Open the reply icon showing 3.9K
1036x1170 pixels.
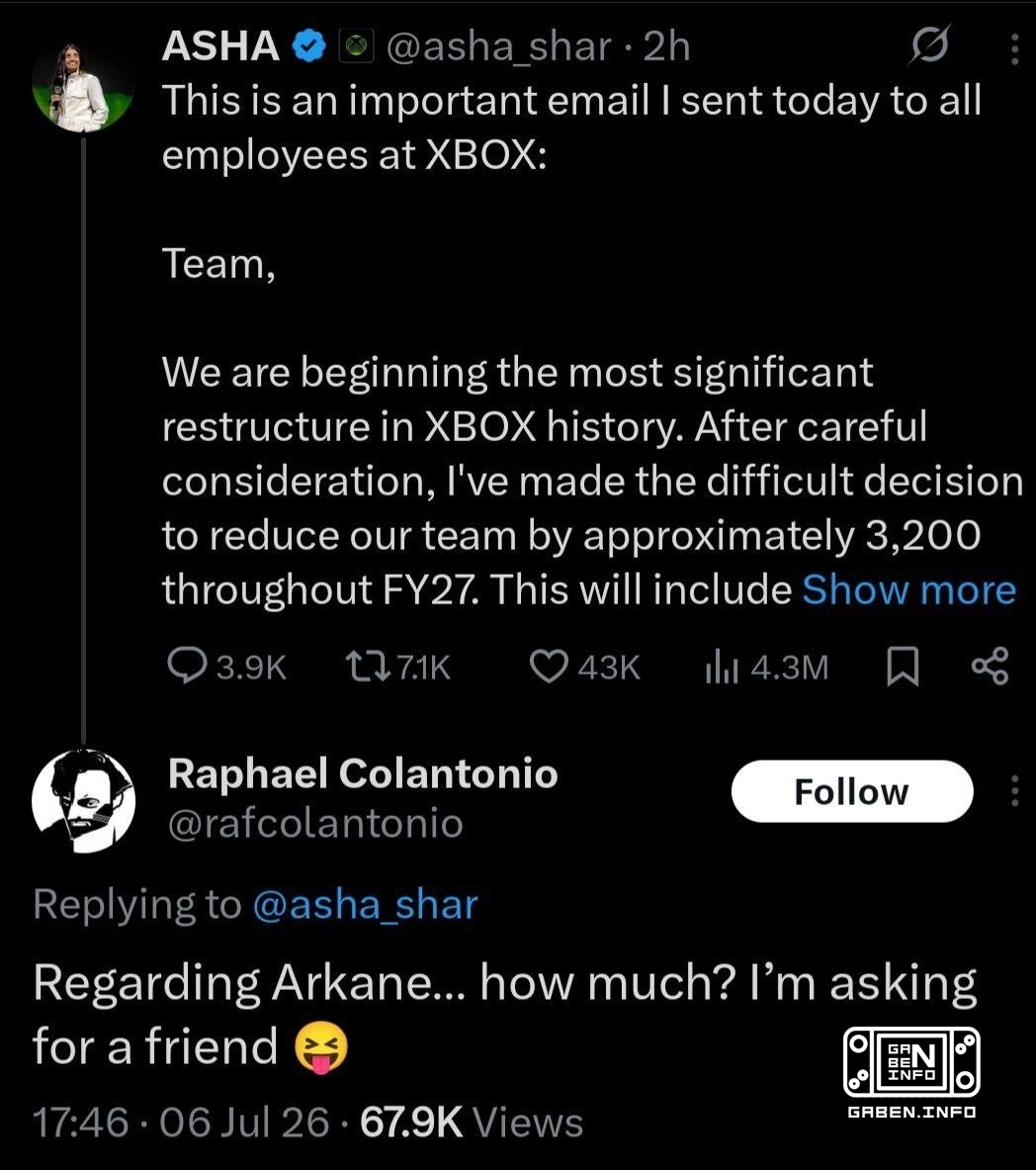(x=187, y=666)
